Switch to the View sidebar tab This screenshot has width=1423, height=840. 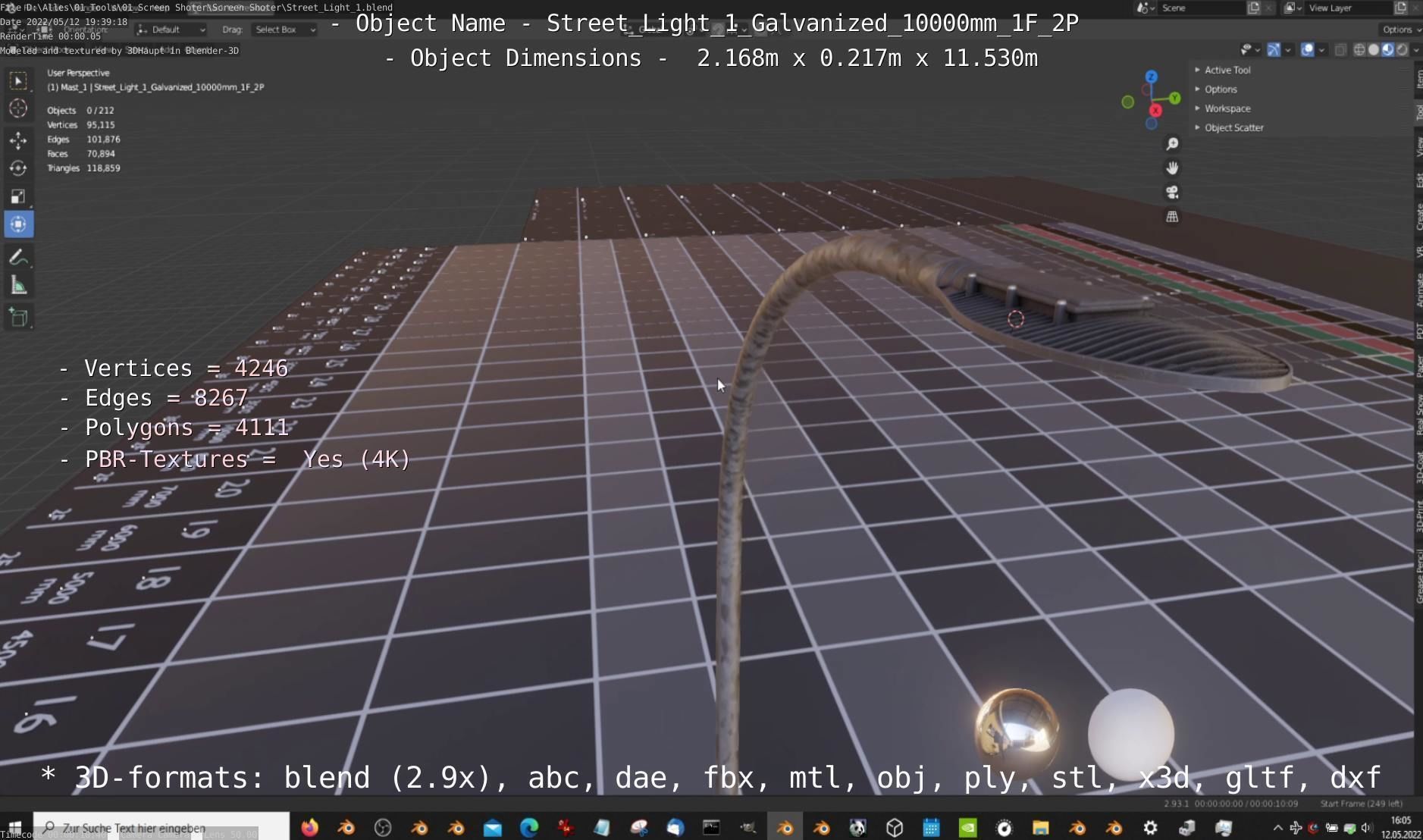pyautogui.click(x=1418, y=146)
